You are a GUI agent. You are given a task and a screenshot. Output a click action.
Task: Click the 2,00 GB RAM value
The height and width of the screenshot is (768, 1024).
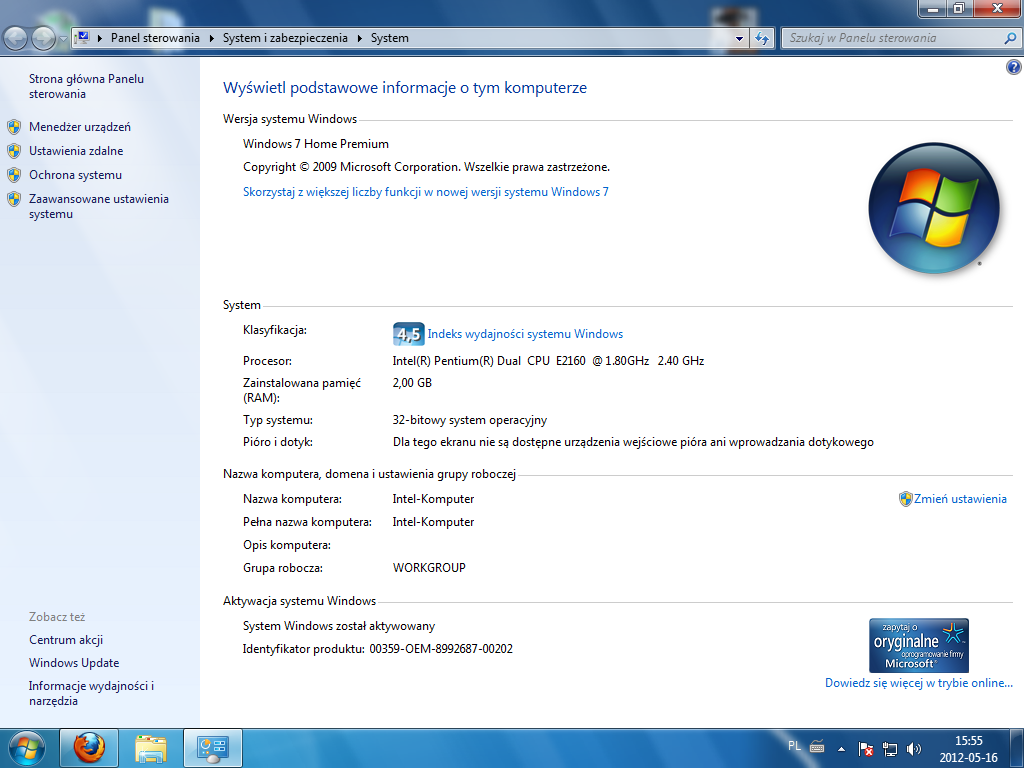tap(412, 383)
